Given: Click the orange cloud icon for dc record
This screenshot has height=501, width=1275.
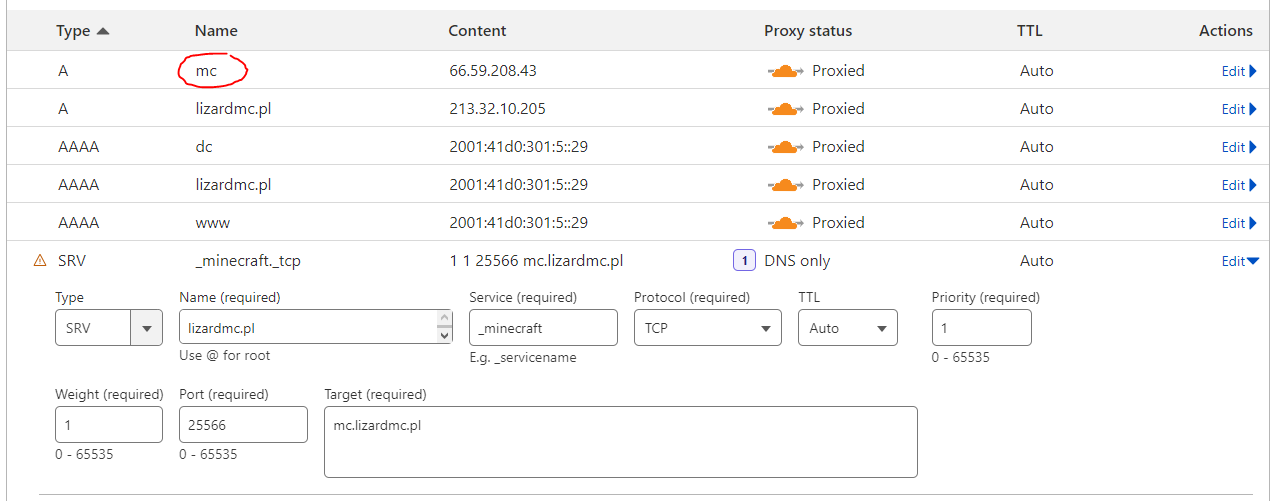Looking at the screenshot, I should [786, 147].
